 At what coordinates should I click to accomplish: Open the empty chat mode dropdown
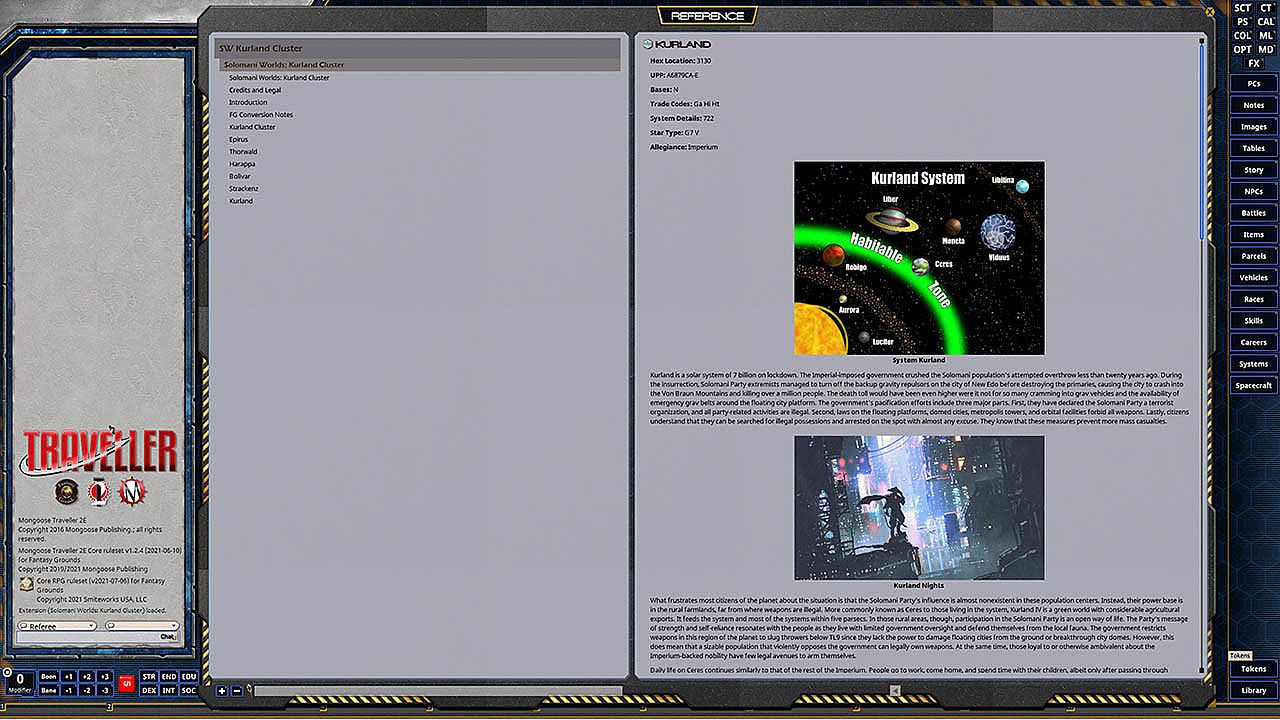142,626
